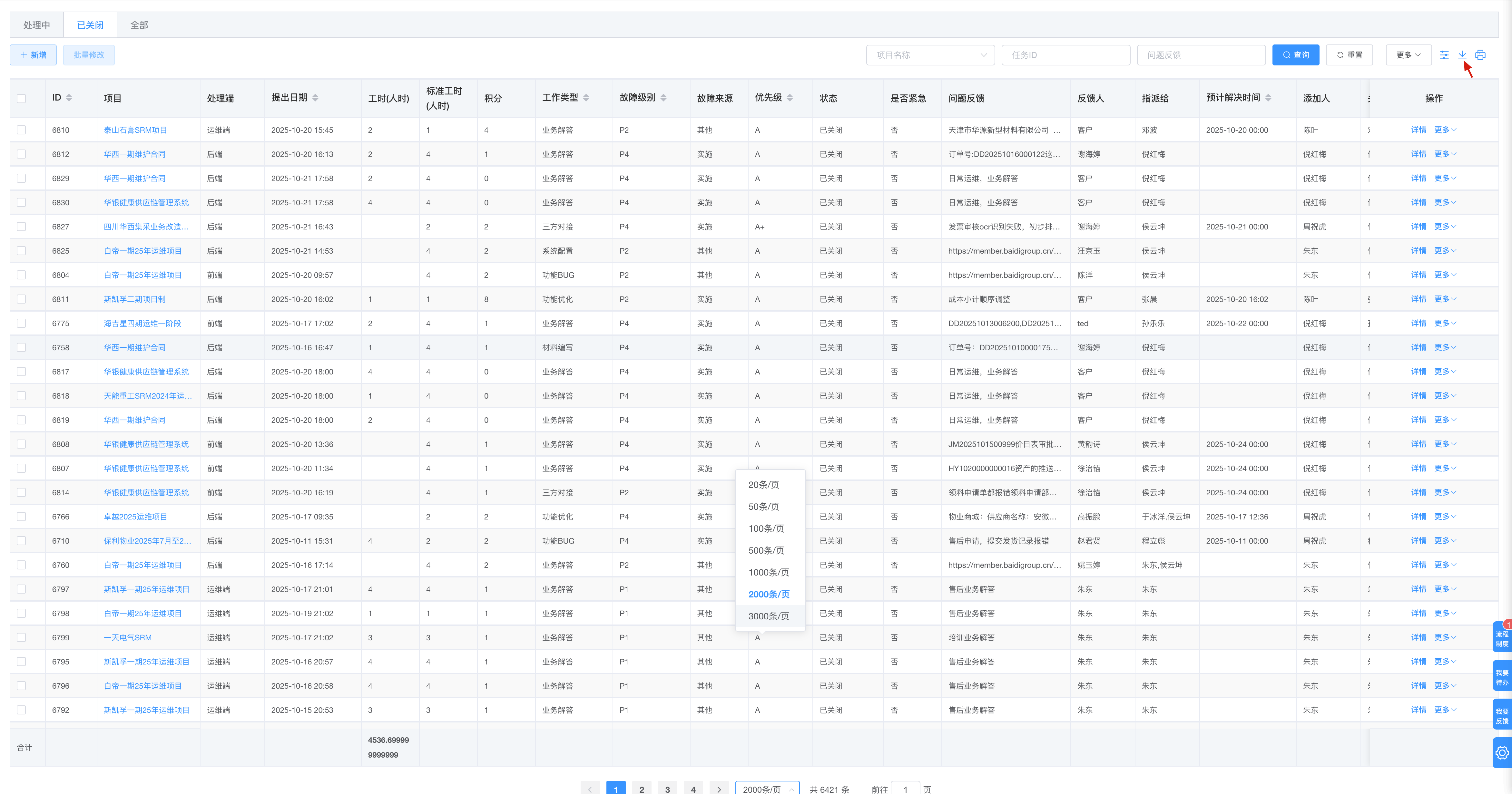Expand 更多 actions for row 6710
1512x794 pixels.
point(1445,541)
